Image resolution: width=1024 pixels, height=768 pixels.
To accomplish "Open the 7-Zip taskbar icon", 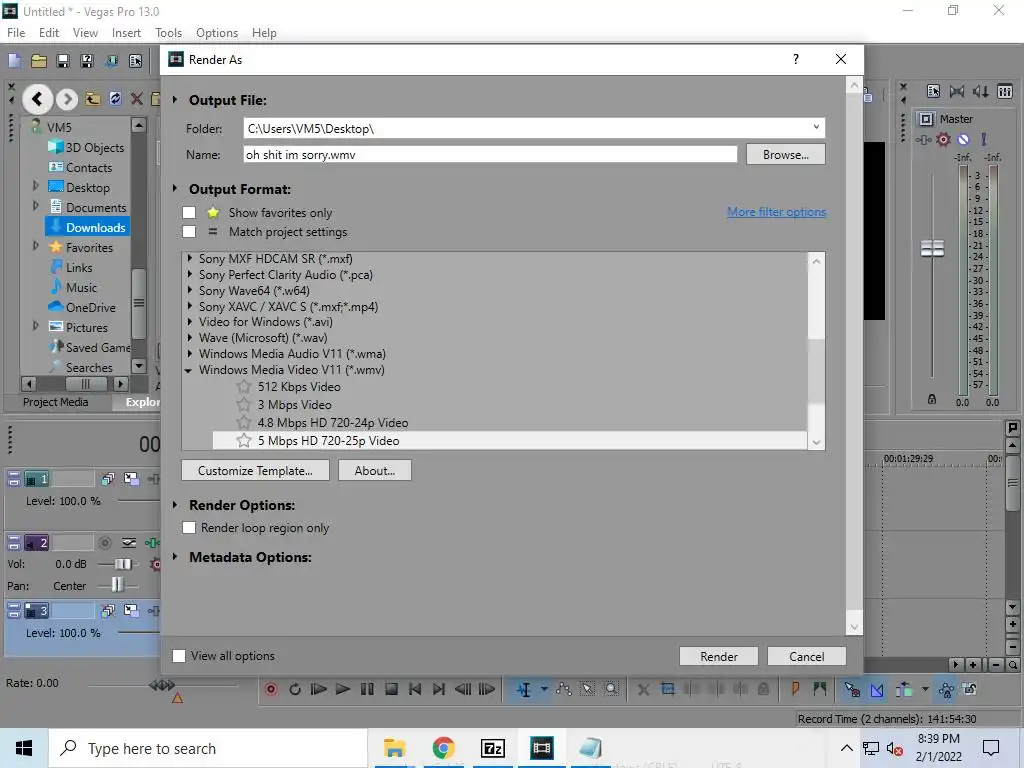I will tap(492, 748).
